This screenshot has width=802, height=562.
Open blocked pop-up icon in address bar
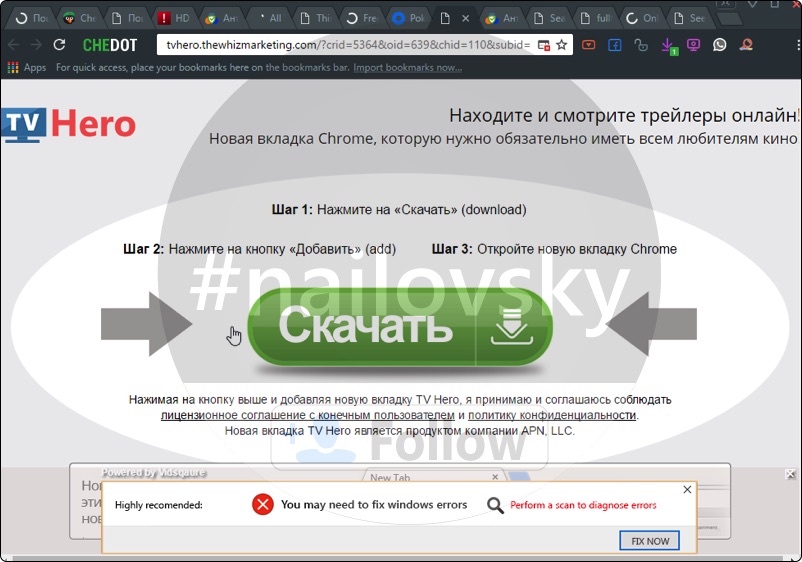tap(544, 45)
